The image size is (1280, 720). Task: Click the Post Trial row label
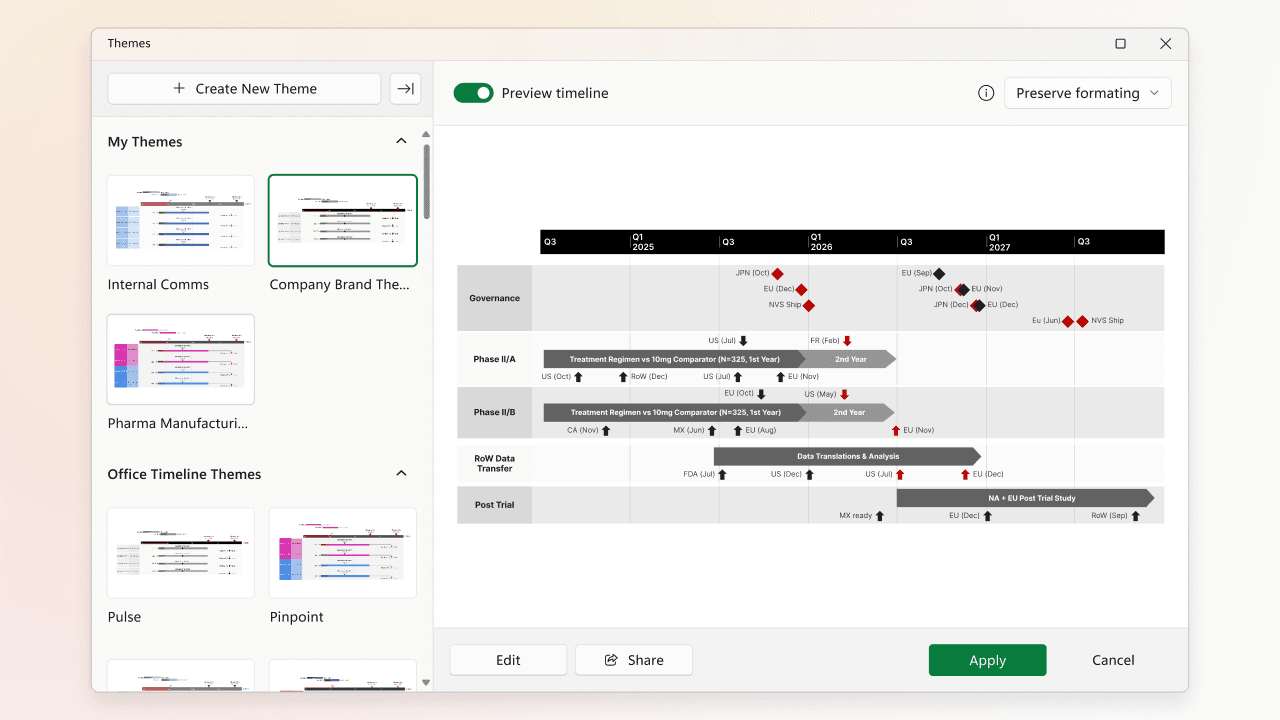pyautogui.click(x=494, y=505)
